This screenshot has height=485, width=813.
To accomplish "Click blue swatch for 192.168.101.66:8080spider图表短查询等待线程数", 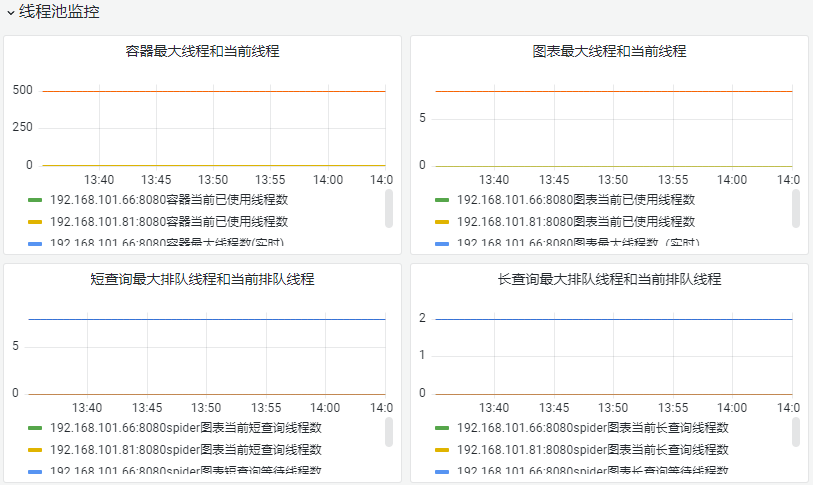I will (36, 471).
